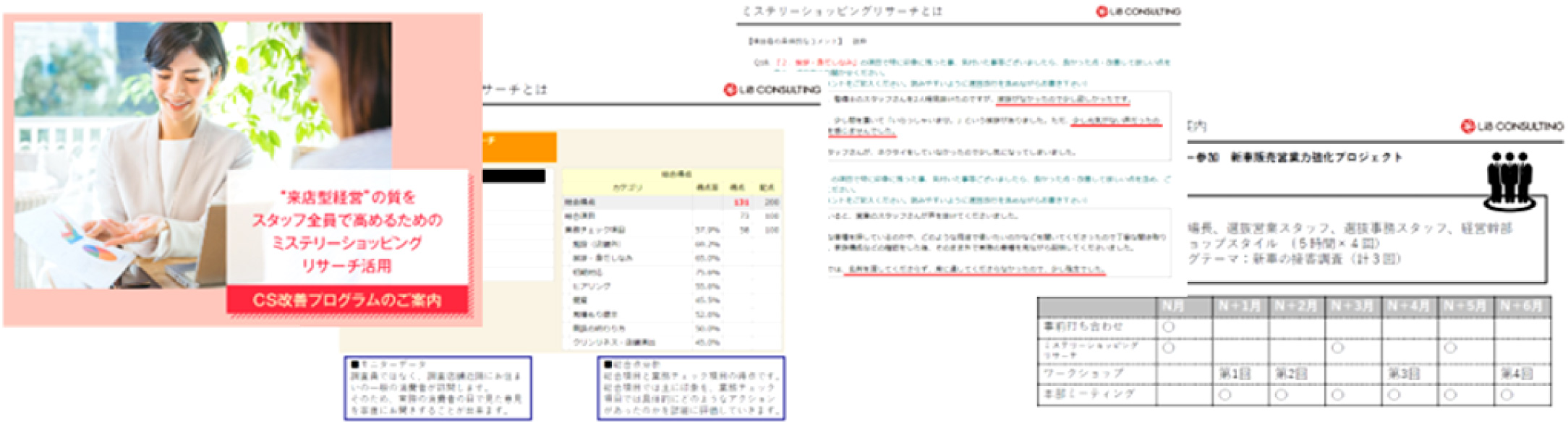Click the 55.0% score value
This screenshot has width=1568, height=425.
[x=707, y=286]
